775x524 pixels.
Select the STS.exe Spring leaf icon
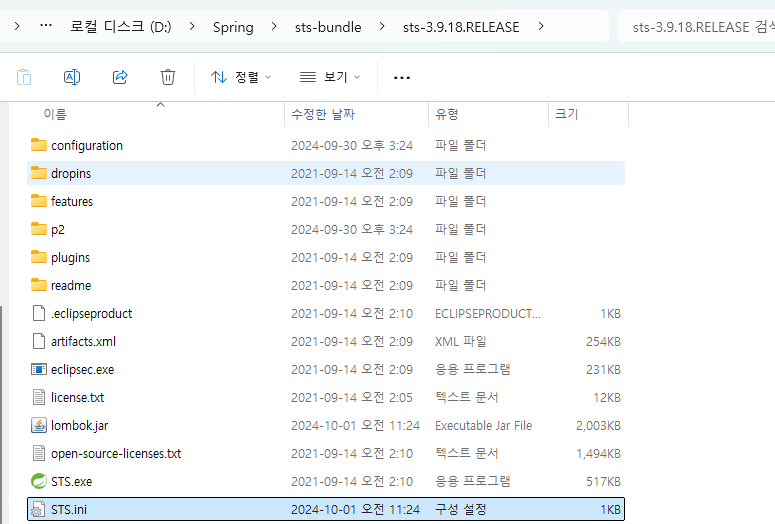(39, 481)
